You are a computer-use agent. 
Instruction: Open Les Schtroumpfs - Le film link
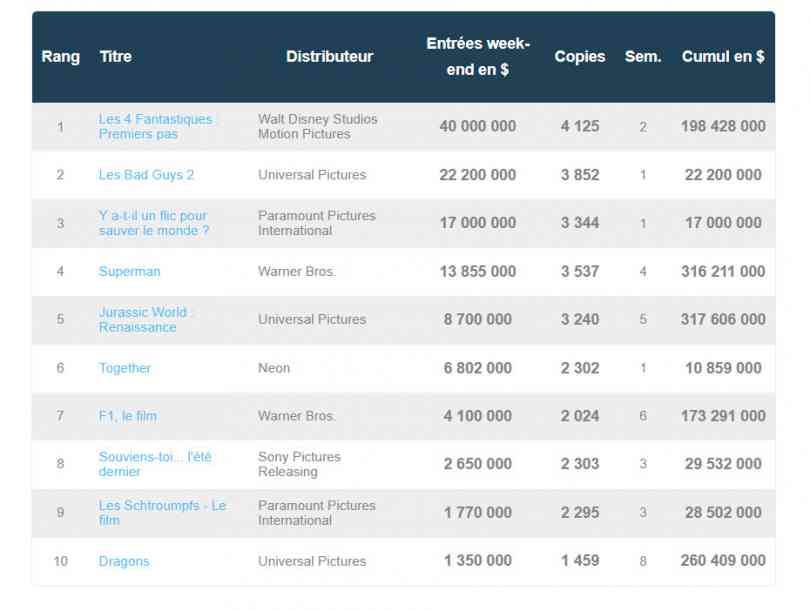[162, 513]
